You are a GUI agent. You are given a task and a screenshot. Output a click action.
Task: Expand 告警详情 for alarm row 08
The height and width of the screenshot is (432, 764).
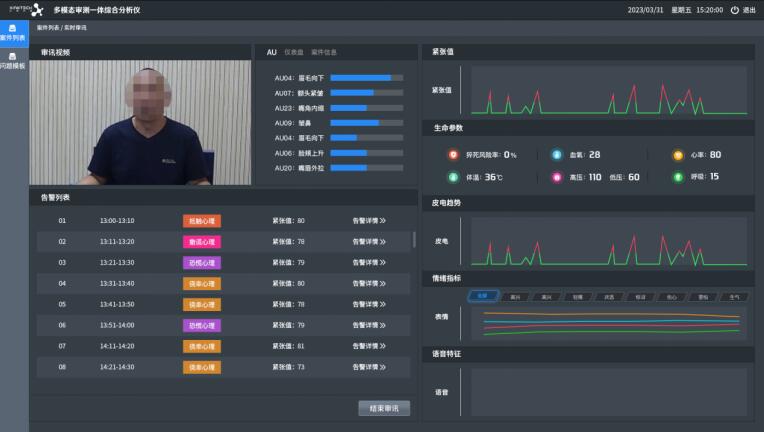[x=369, y=367]
